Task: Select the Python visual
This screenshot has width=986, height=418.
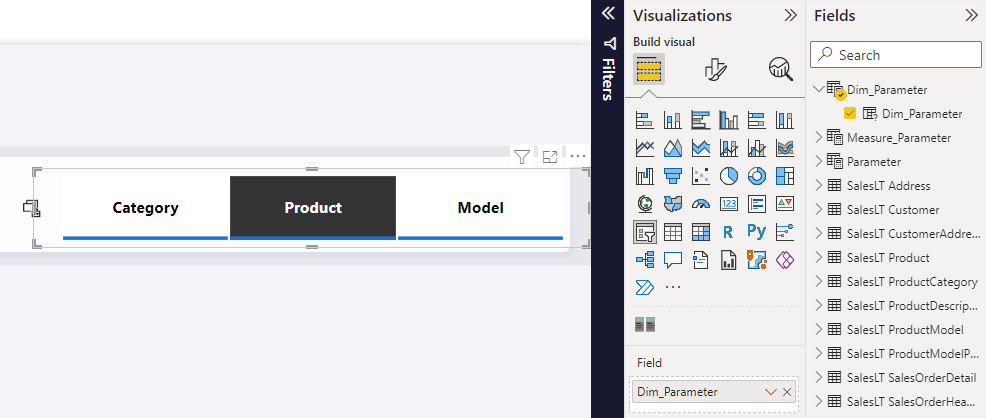Action: 756,232
